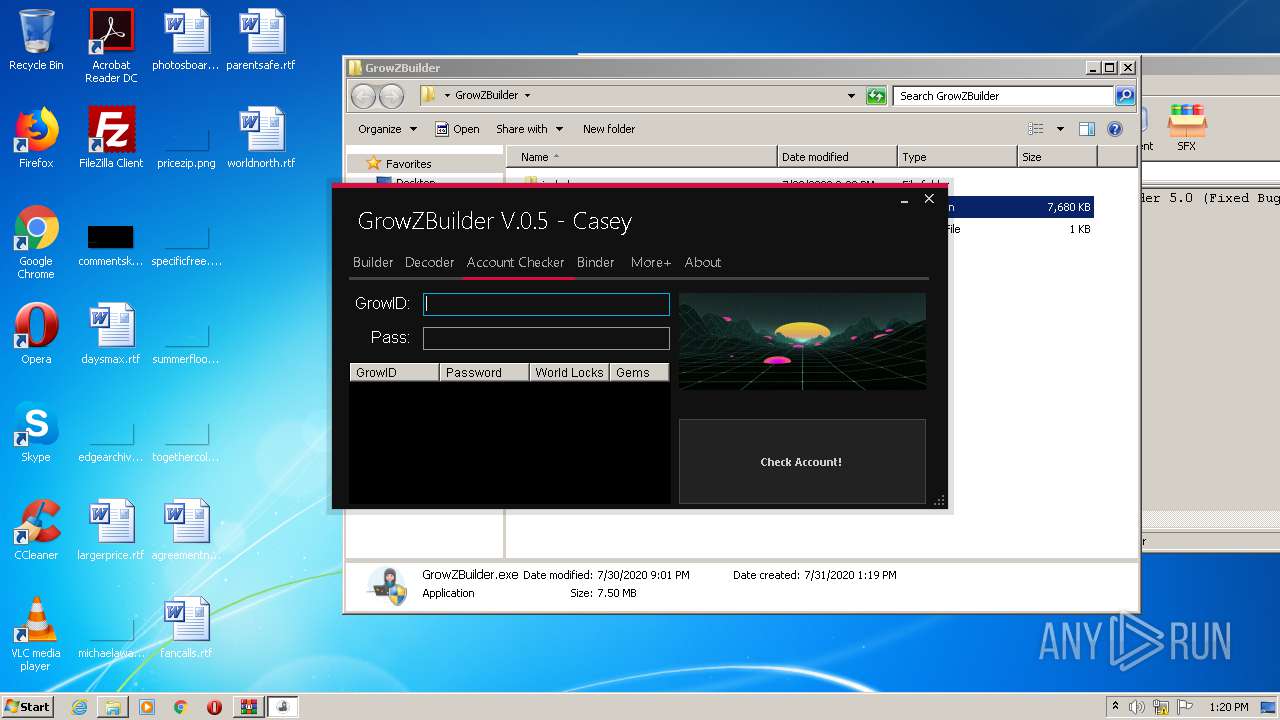Expand the Share with dropdown

coord(529,129)
